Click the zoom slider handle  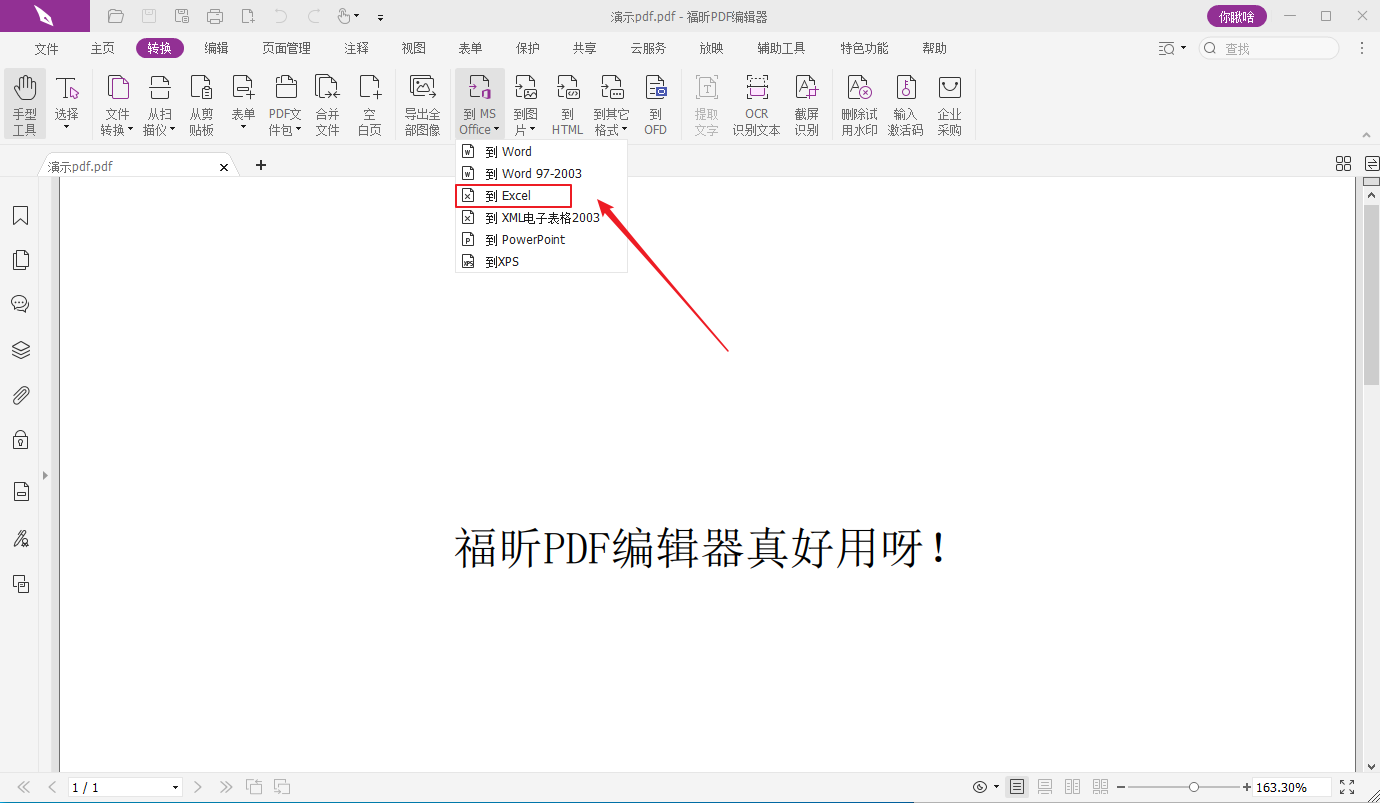(x=1194, y=787)
